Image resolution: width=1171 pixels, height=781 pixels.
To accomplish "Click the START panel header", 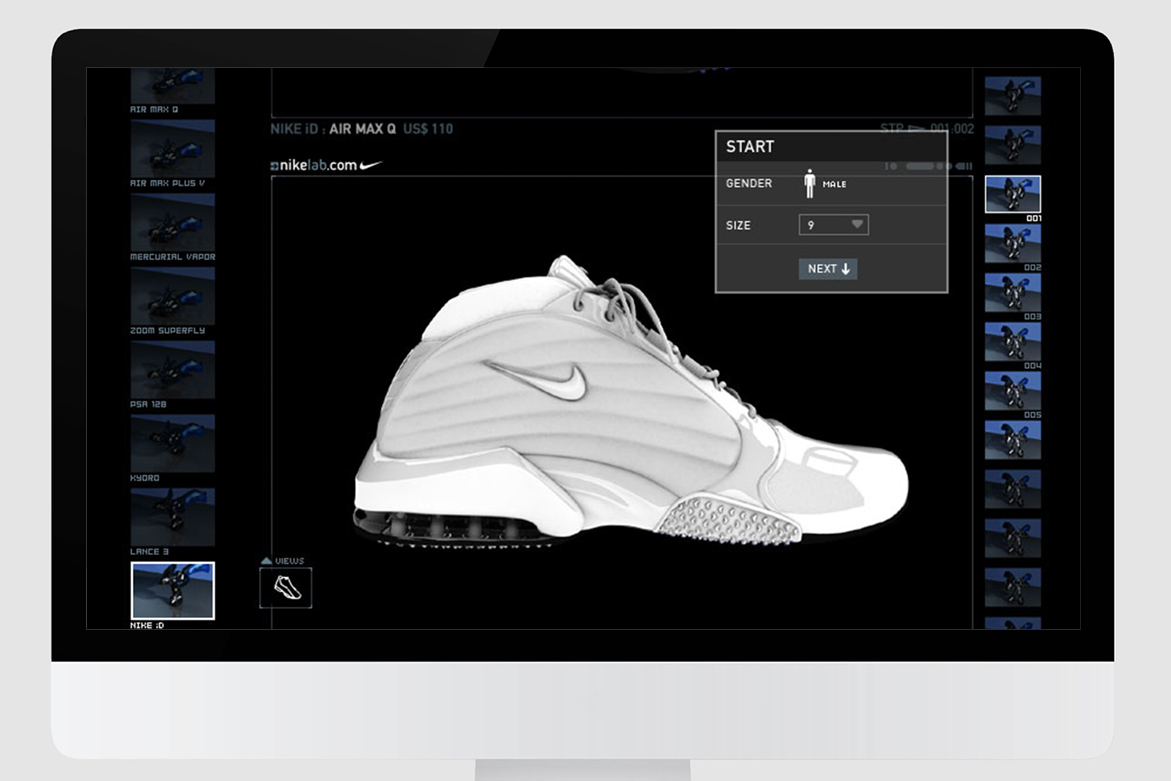I will tap(831, 146).
